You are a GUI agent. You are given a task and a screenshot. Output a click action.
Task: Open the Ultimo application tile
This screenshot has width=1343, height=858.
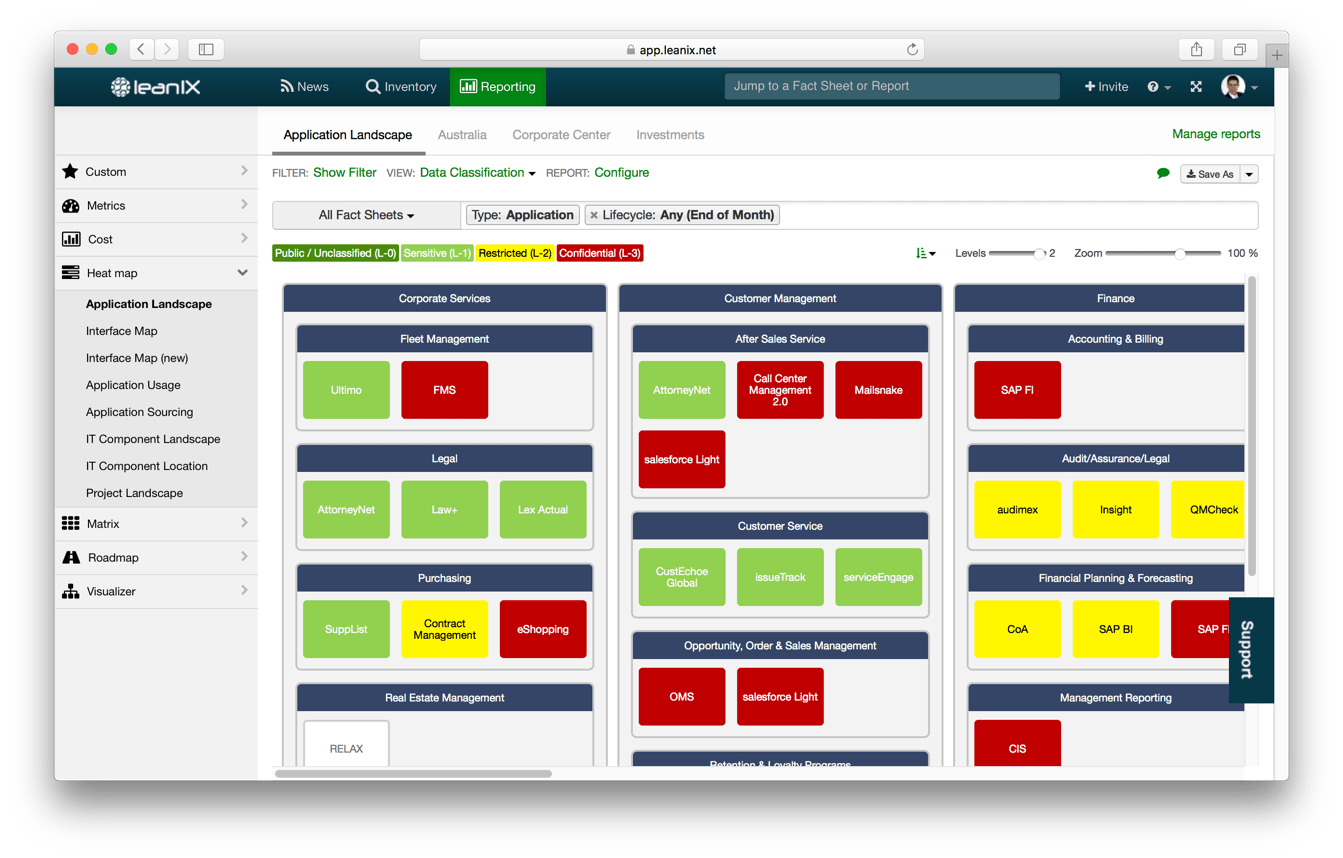tap(346, 390)
